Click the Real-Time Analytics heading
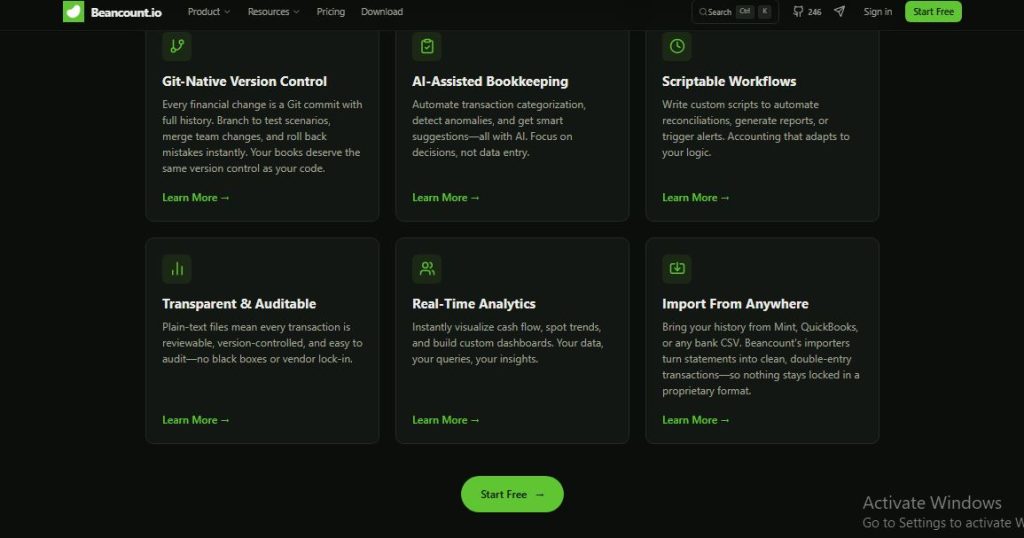 (x=473, y=304)
